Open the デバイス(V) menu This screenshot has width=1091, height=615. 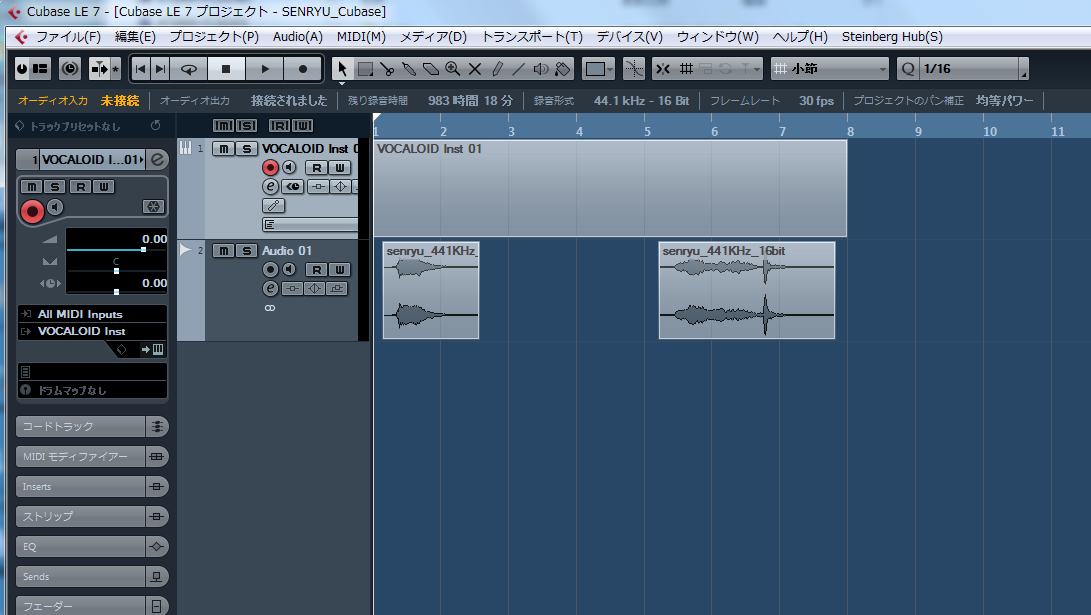[x=630, y=37]
